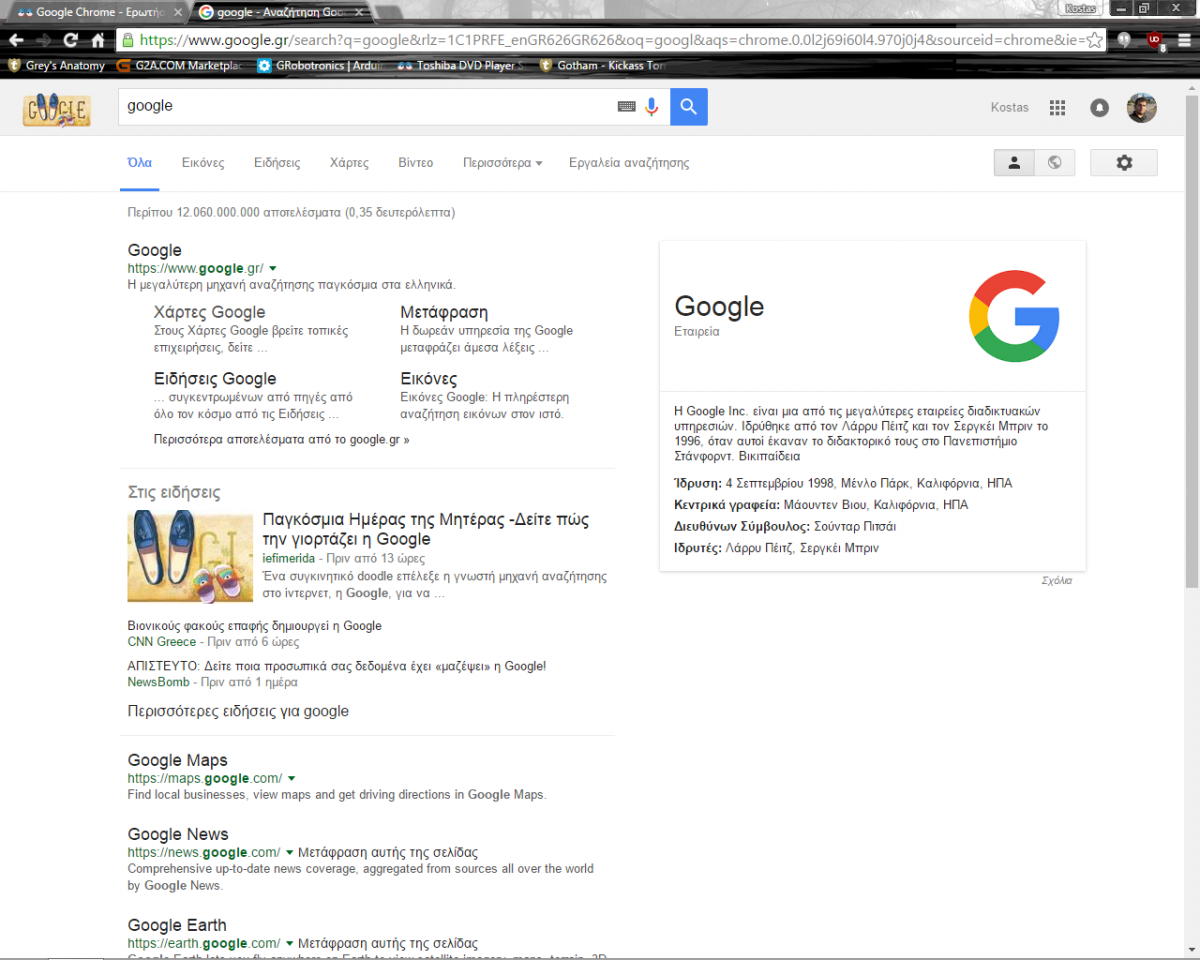
Task: Open the Google apps grid
Action: pyautogui.click(x=1057, y=108)
